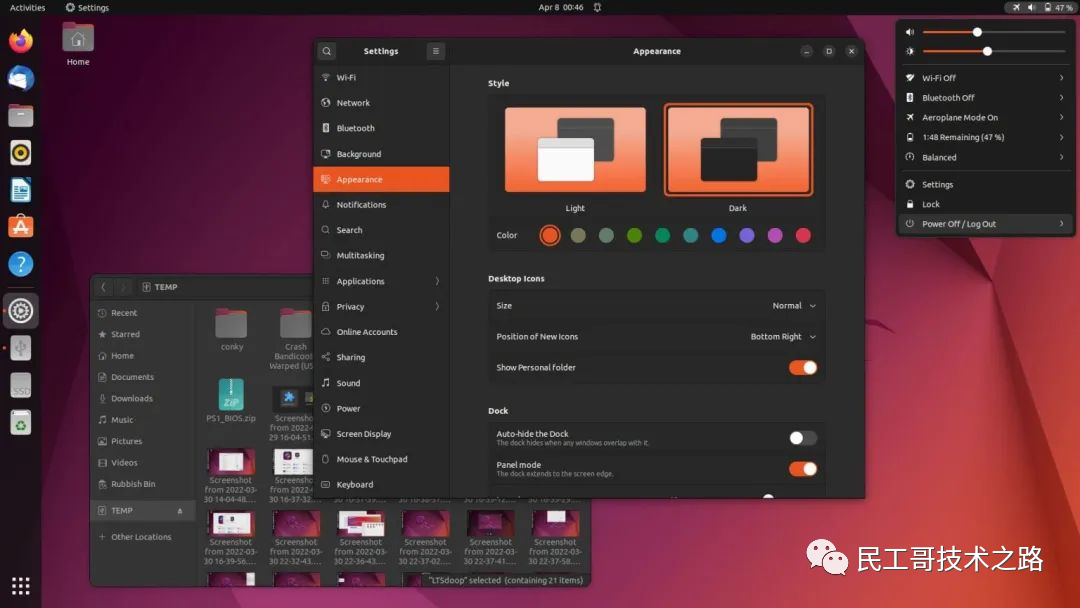The width and height of the screenshot is (1080, 608).
Task: Select Multitasking in the Settings sidebar
Action: pyautogui.click(x=381, y=256)
